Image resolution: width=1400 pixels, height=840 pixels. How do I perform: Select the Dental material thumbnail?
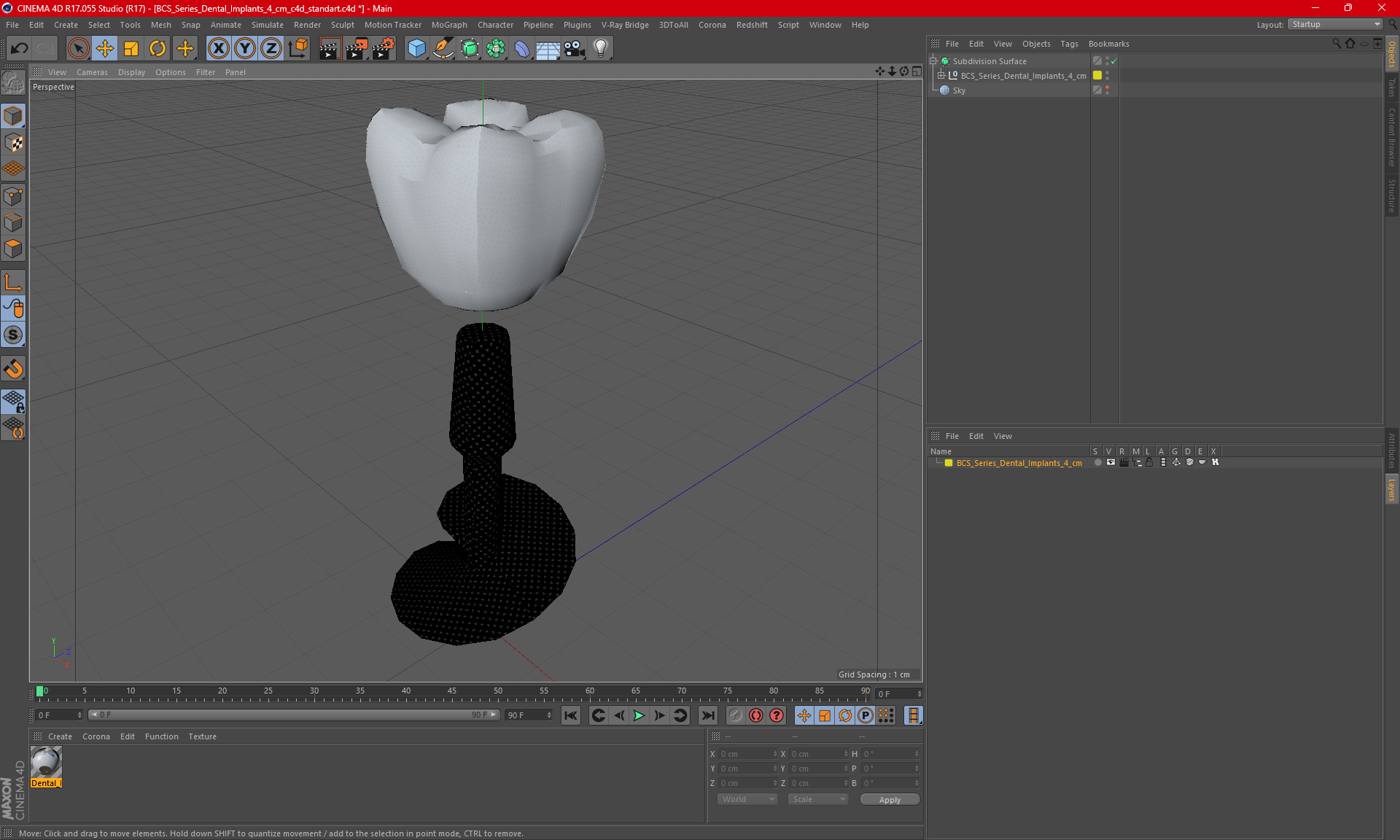(x=46, y=763)
